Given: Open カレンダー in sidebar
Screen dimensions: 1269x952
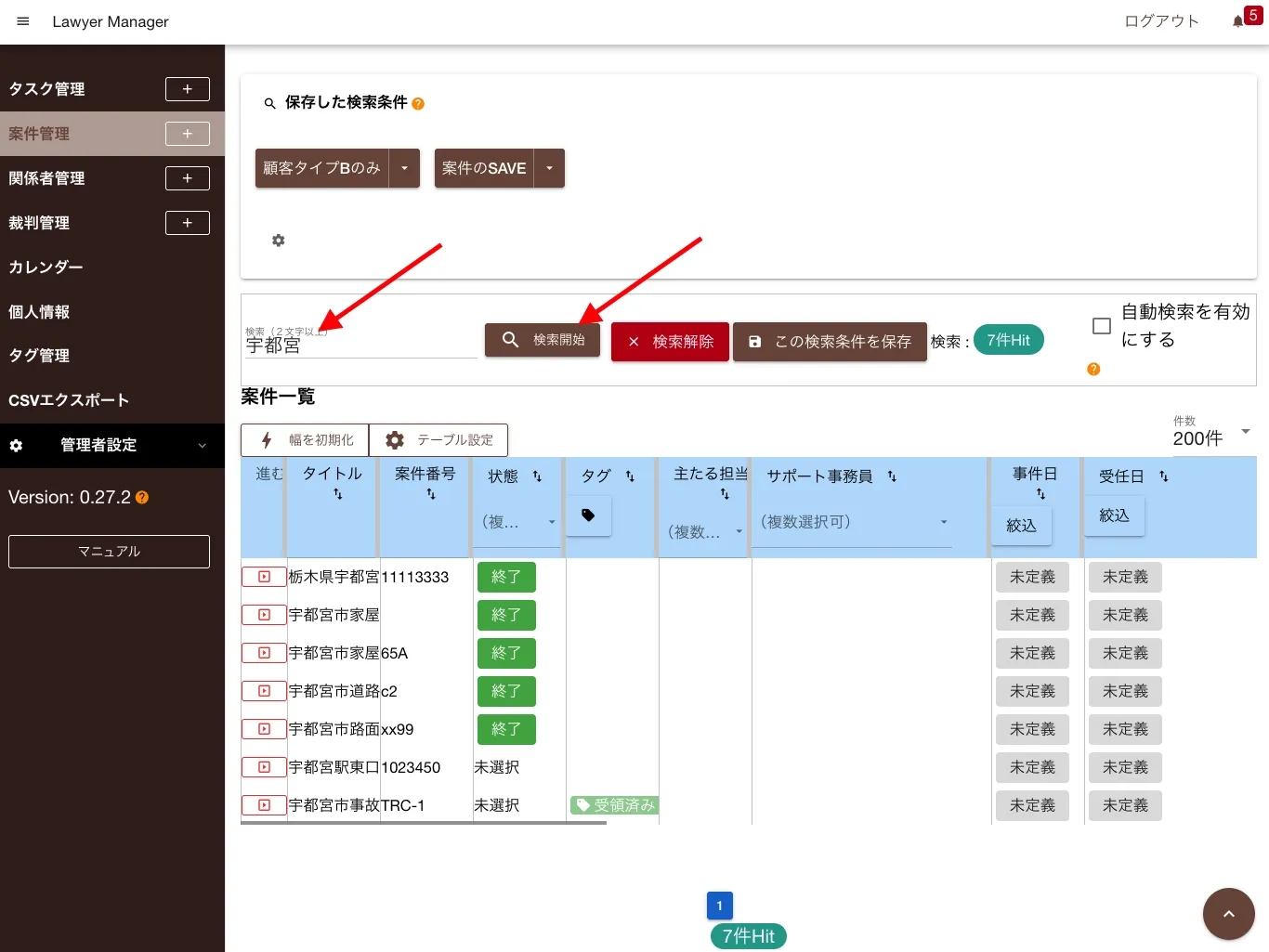Looking at the screenshot, I should coord(46,267).
